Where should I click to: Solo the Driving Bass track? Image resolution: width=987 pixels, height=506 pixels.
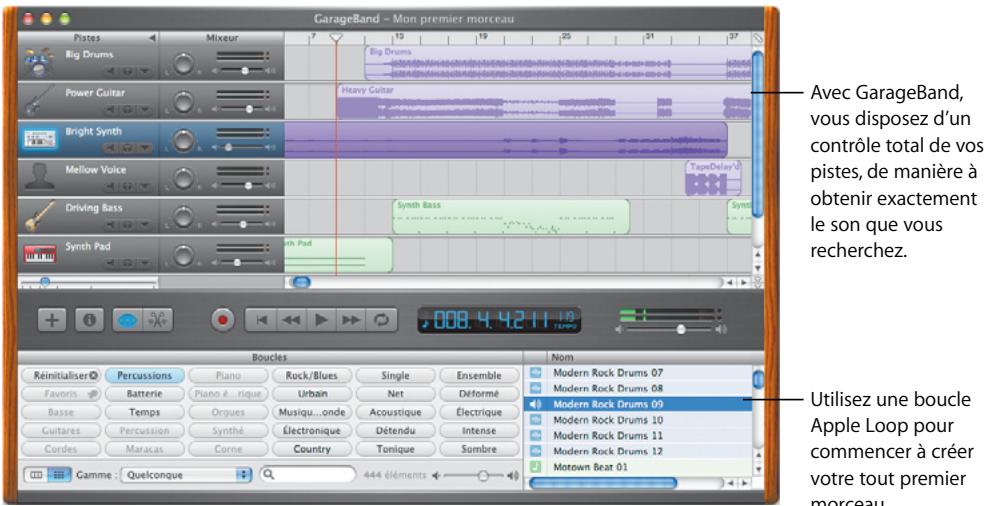[127, 225]
